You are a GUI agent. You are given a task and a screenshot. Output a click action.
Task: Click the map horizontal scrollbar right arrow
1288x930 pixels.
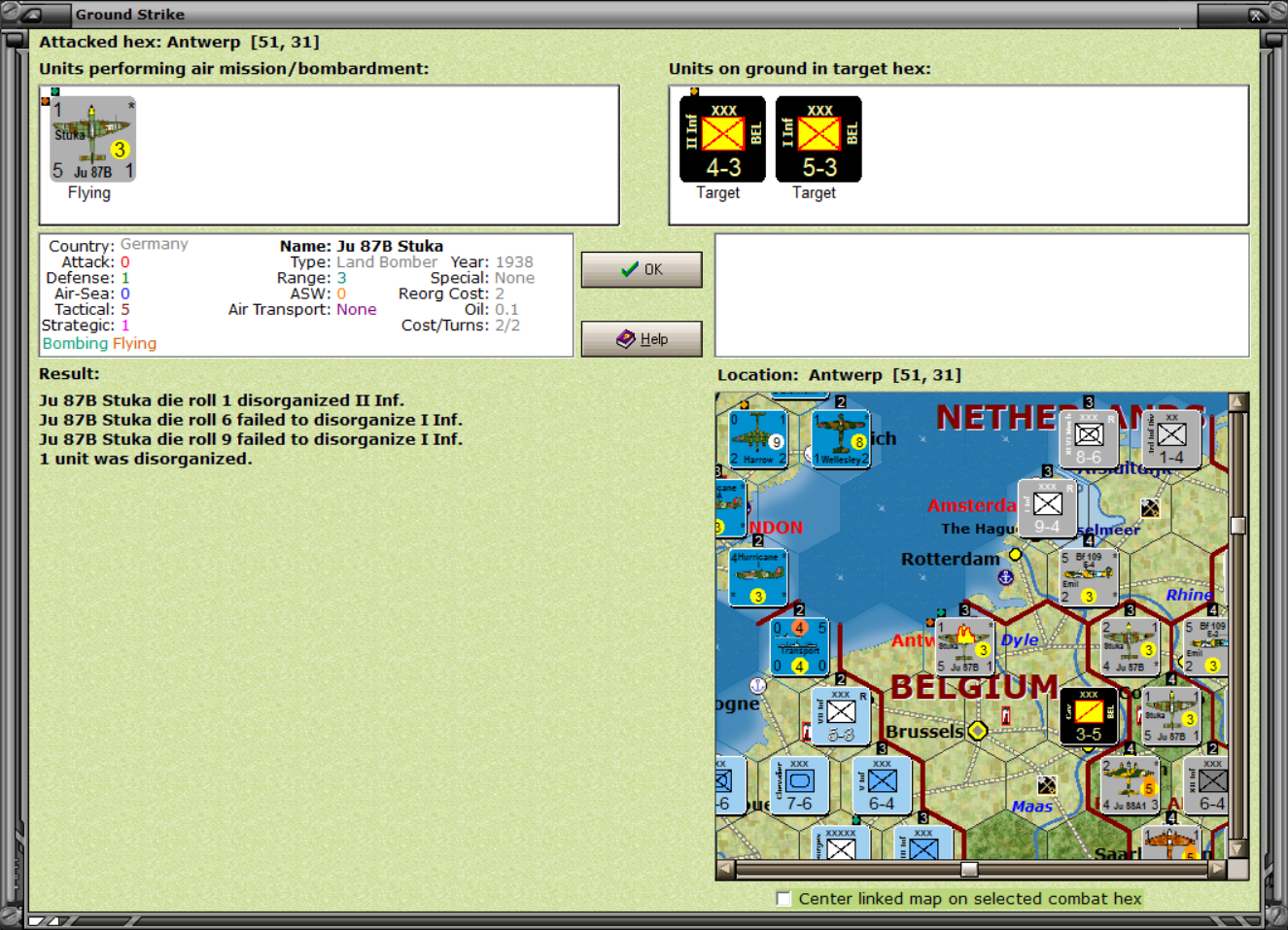1217,869
